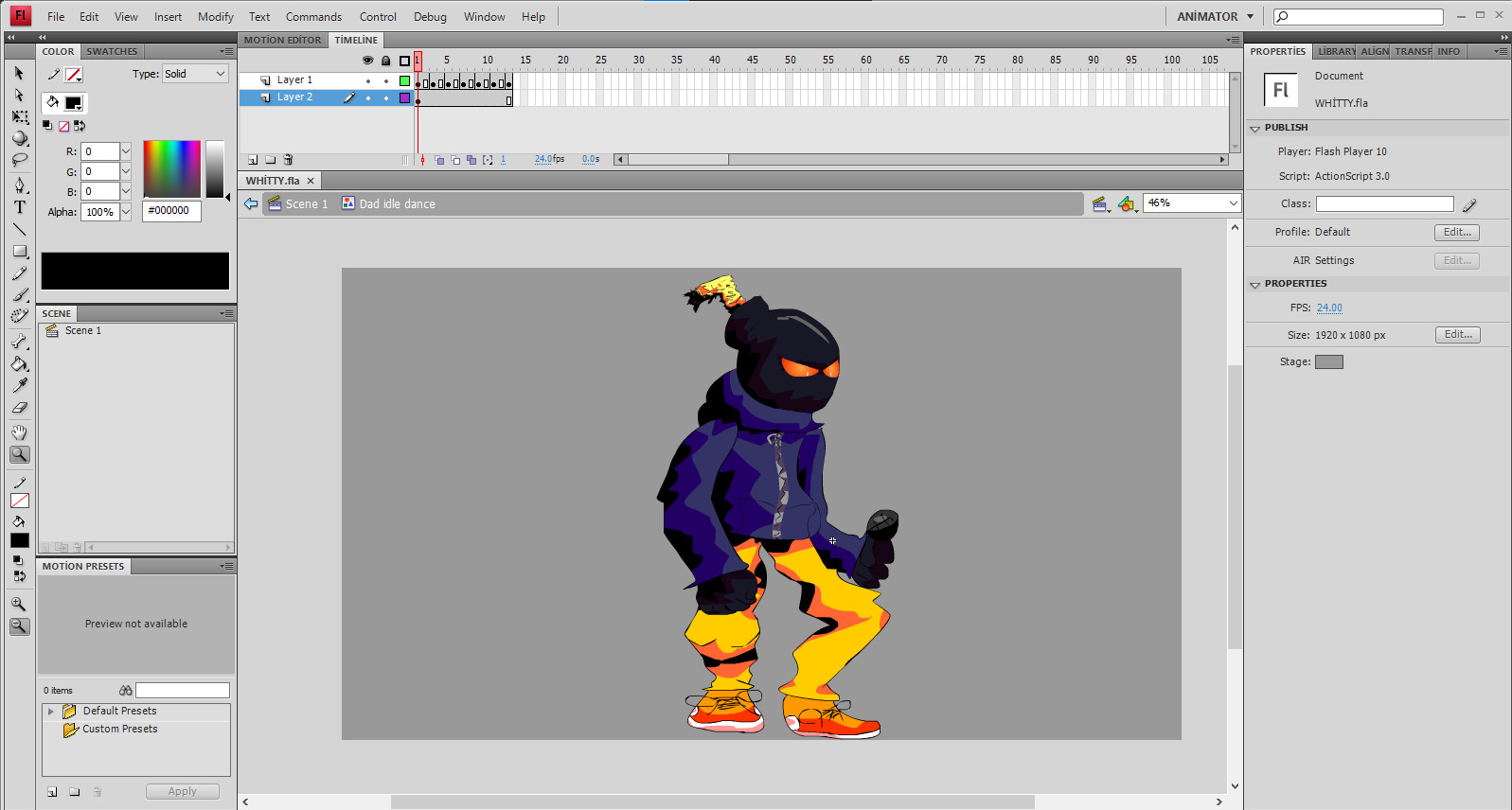This screenshot has width=1512, height=810.
Task: Click the Stage background color swatch
Action: [x=1328, y=361]
